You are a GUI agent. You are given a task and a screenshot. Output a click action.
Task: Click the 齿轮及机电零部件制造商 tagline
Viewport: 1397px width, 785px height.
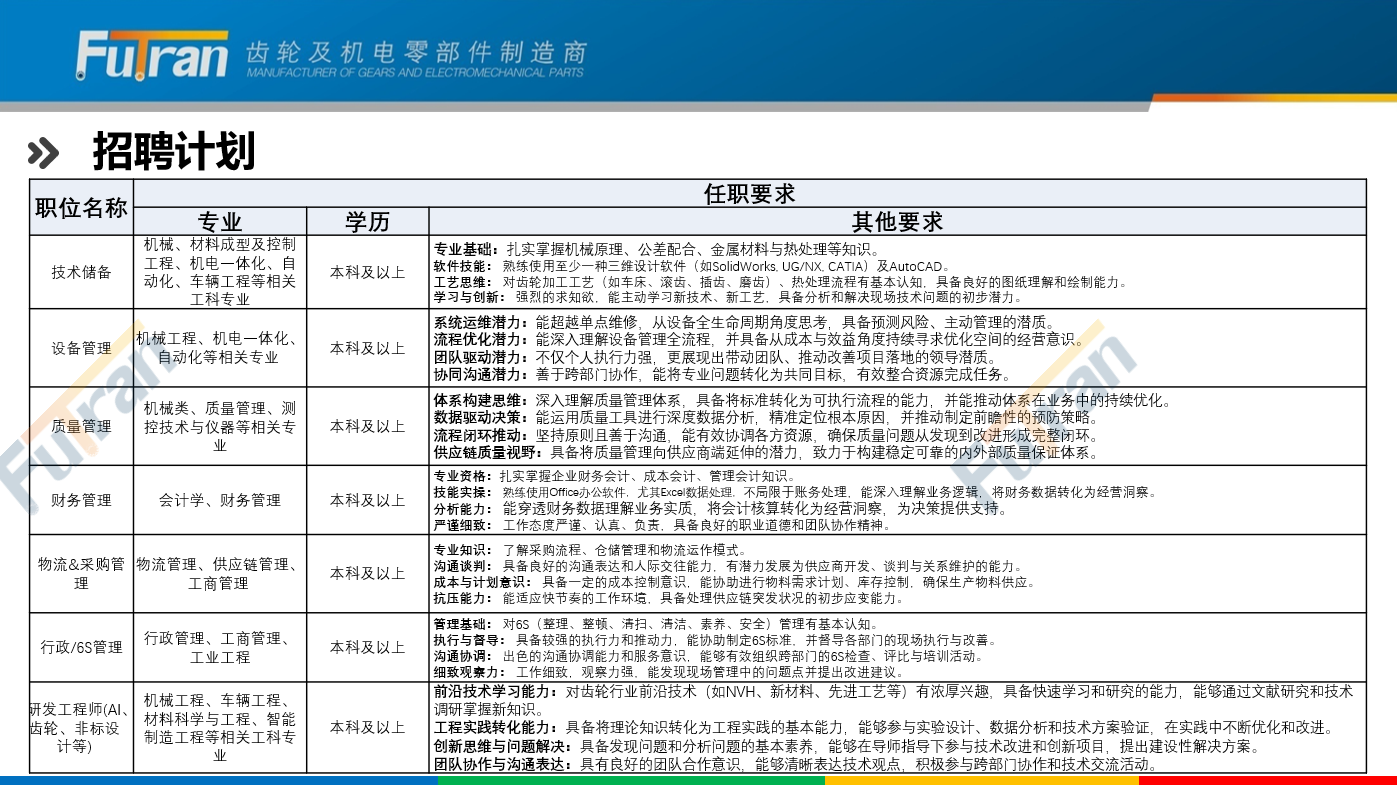(x=415, y=53)
